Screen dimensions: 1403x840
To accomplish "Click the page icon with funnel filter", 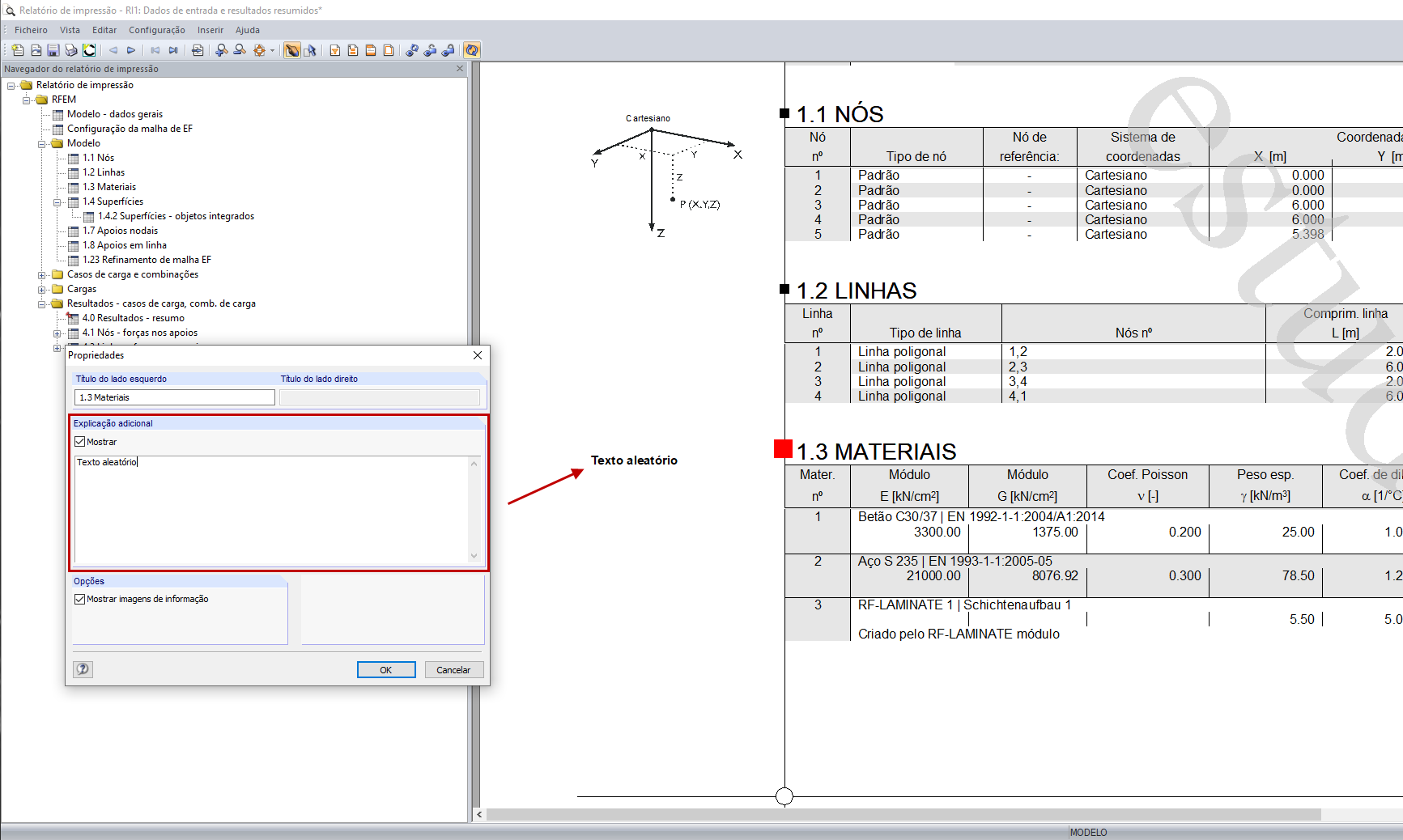I will [335, 50].
